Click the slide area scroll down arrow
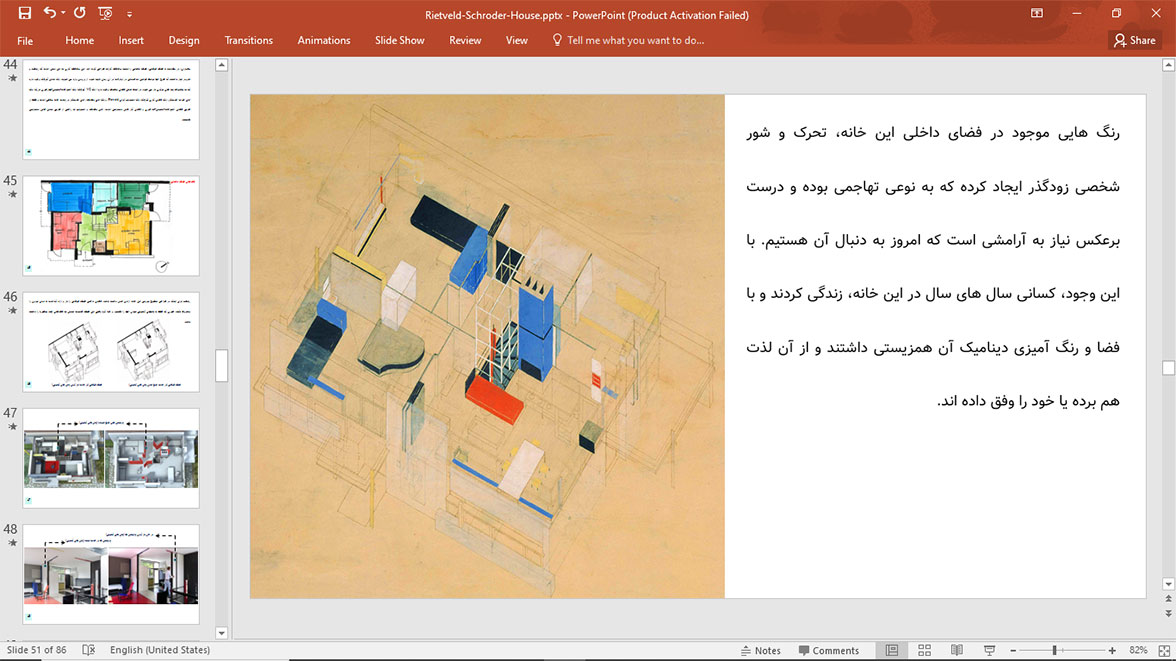Viewport: 1176px width, 661px height. (1168, 584)
